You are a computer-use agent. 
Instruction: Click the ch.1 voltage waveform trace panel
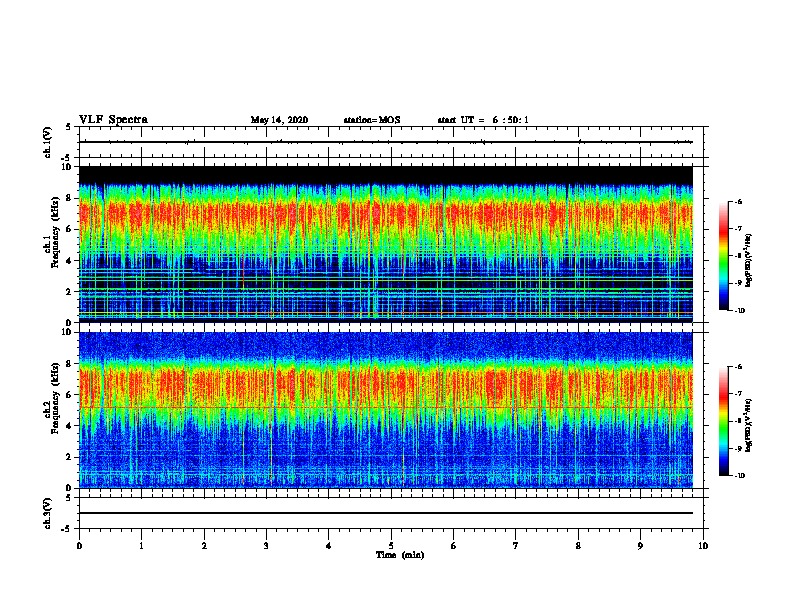391,142
